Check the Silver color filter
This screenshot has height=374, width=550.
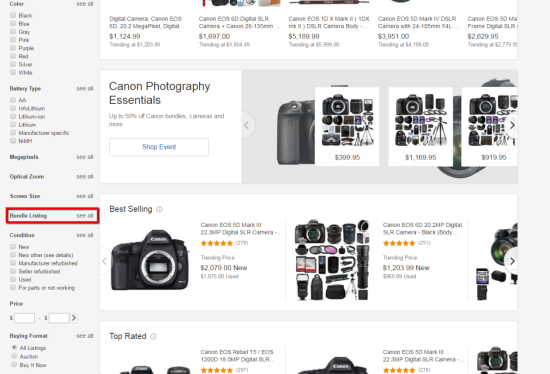pyautogui.click(x=13, y=64)
